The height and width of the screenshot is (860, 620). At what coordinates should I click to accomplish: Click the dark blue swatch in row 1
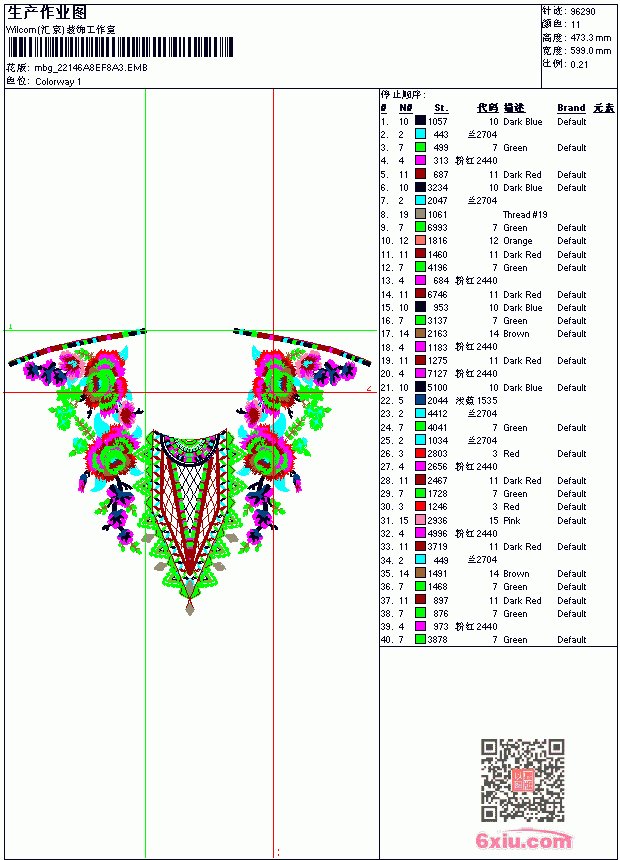point(420,121)
